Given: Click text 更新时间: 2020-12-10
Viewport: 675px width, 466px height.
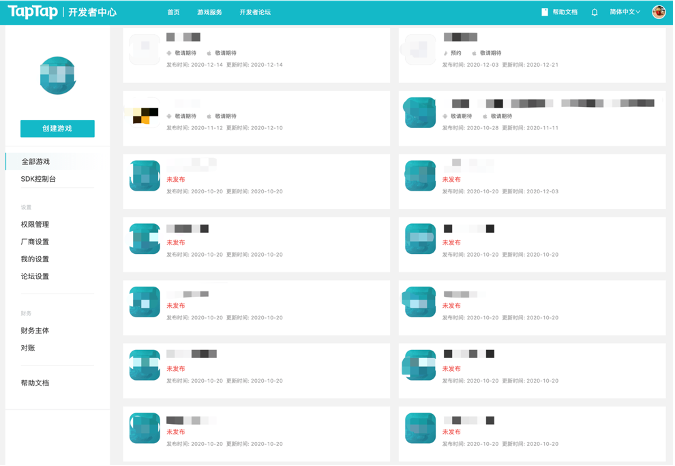Looking at the screenshot, I should pos(255,128).
